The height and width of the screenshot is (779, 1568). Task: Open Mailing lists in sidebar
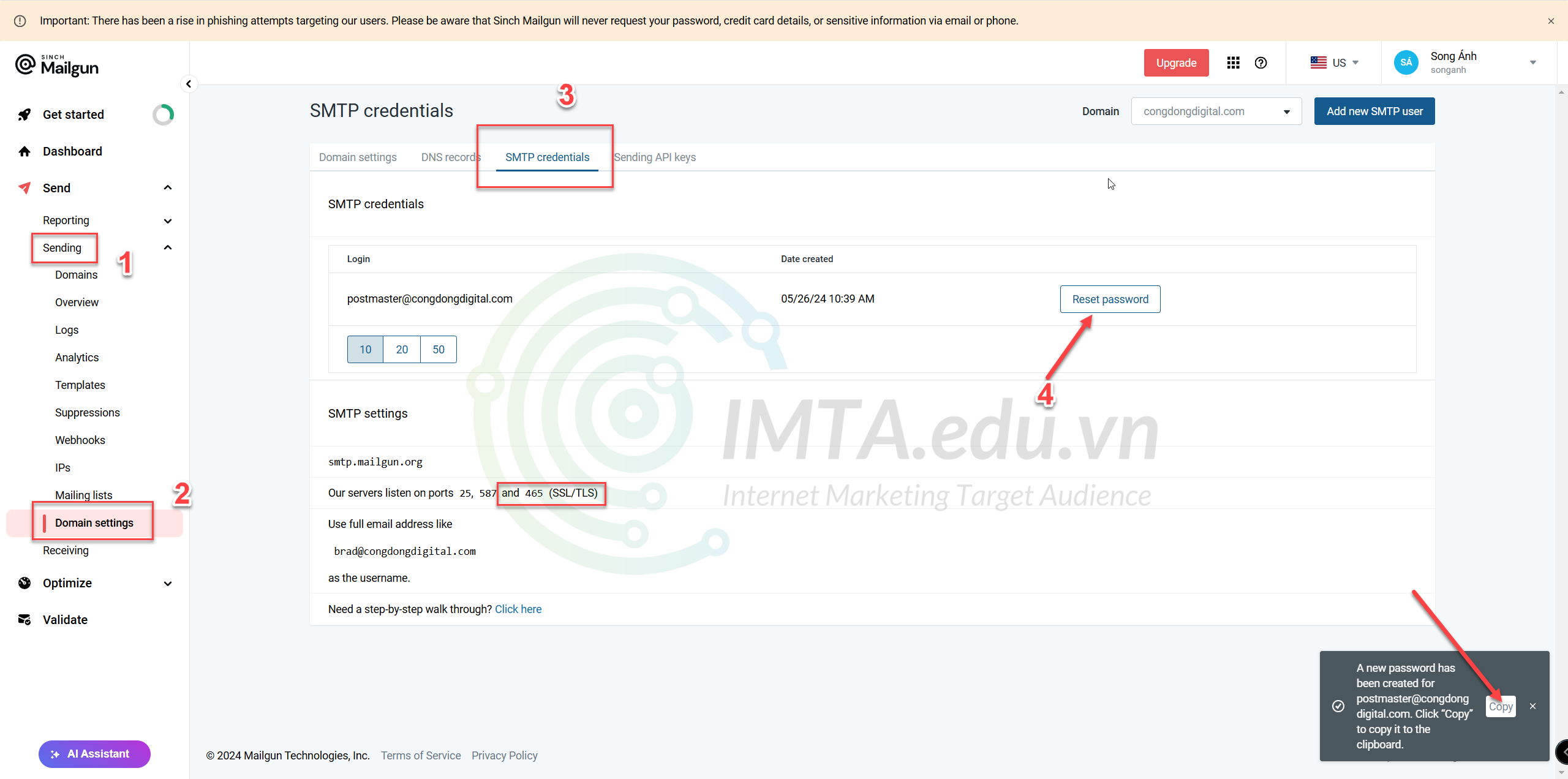(84, 495)
